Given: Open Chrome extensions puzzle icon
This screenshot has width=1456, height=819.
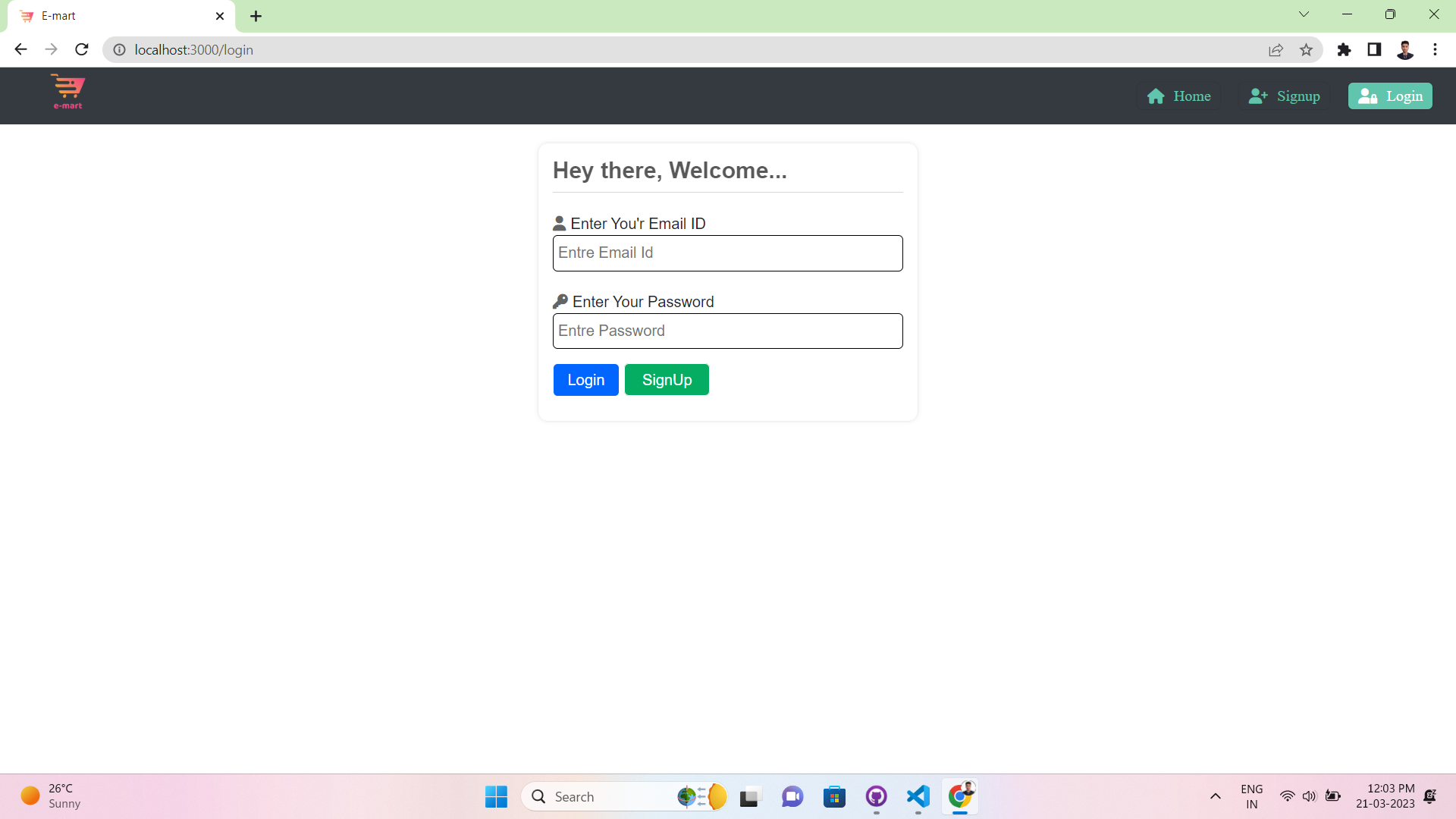Looking at the screenshot, I should [x=1344, y=49].
